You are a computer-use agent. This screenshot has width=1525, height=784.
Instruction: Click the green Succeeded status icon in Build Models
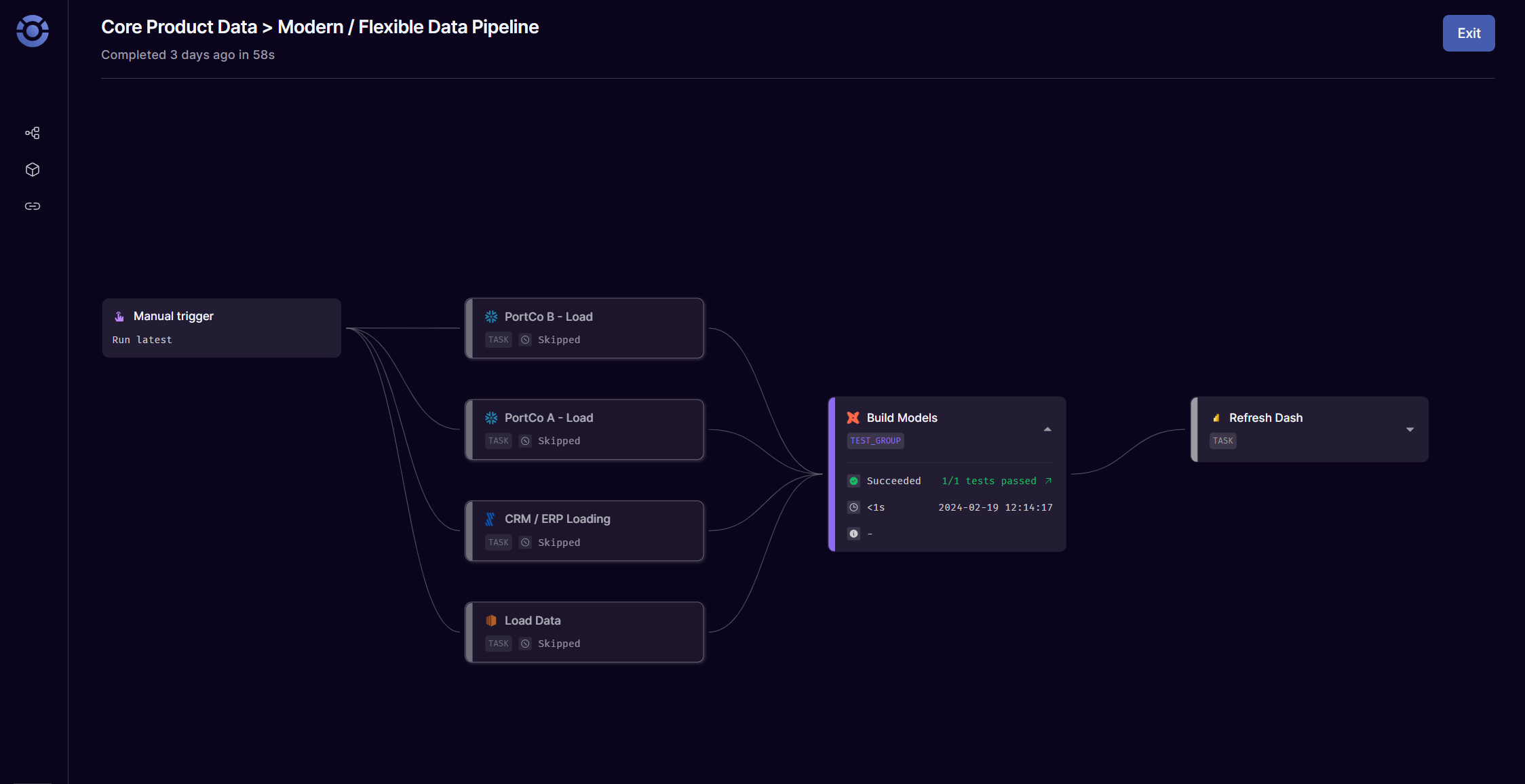tap(853, 481)
